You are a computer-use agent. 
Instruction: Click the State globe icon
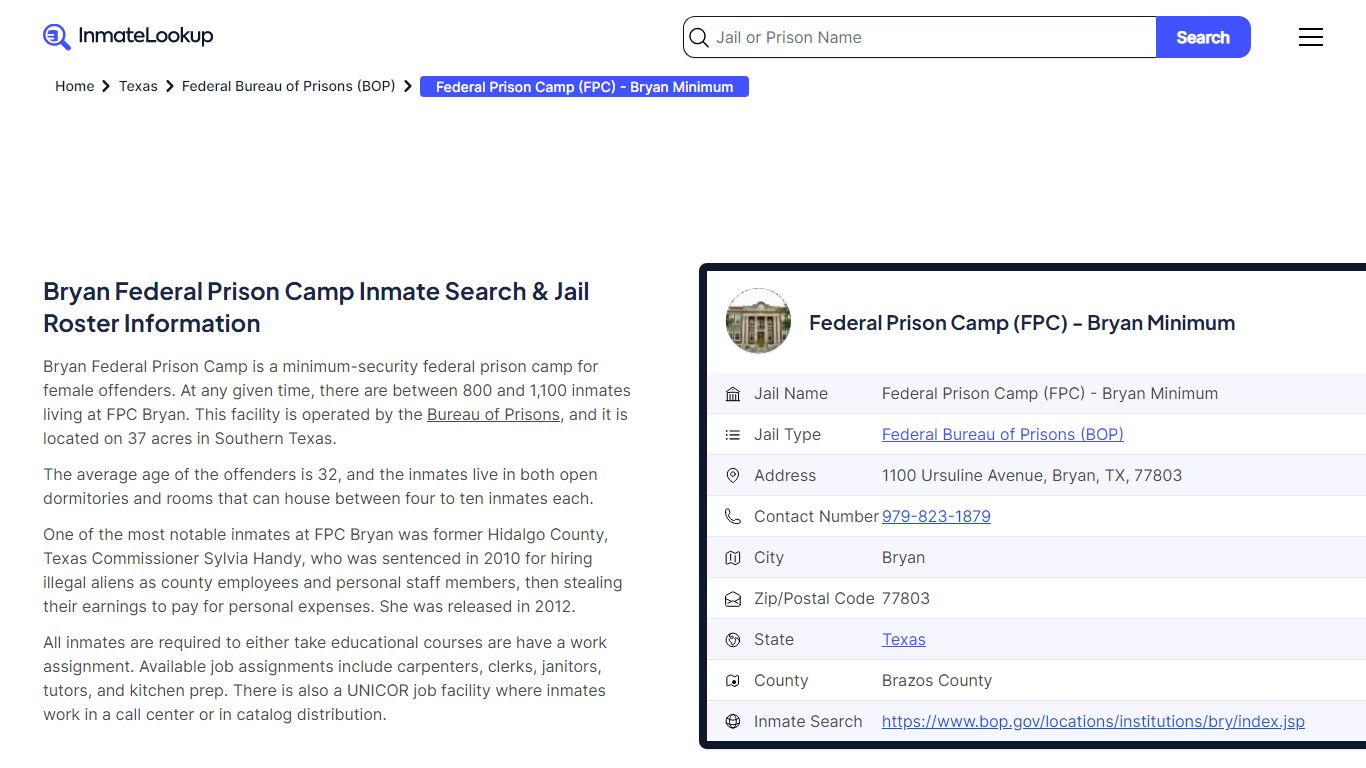(733, 640)
